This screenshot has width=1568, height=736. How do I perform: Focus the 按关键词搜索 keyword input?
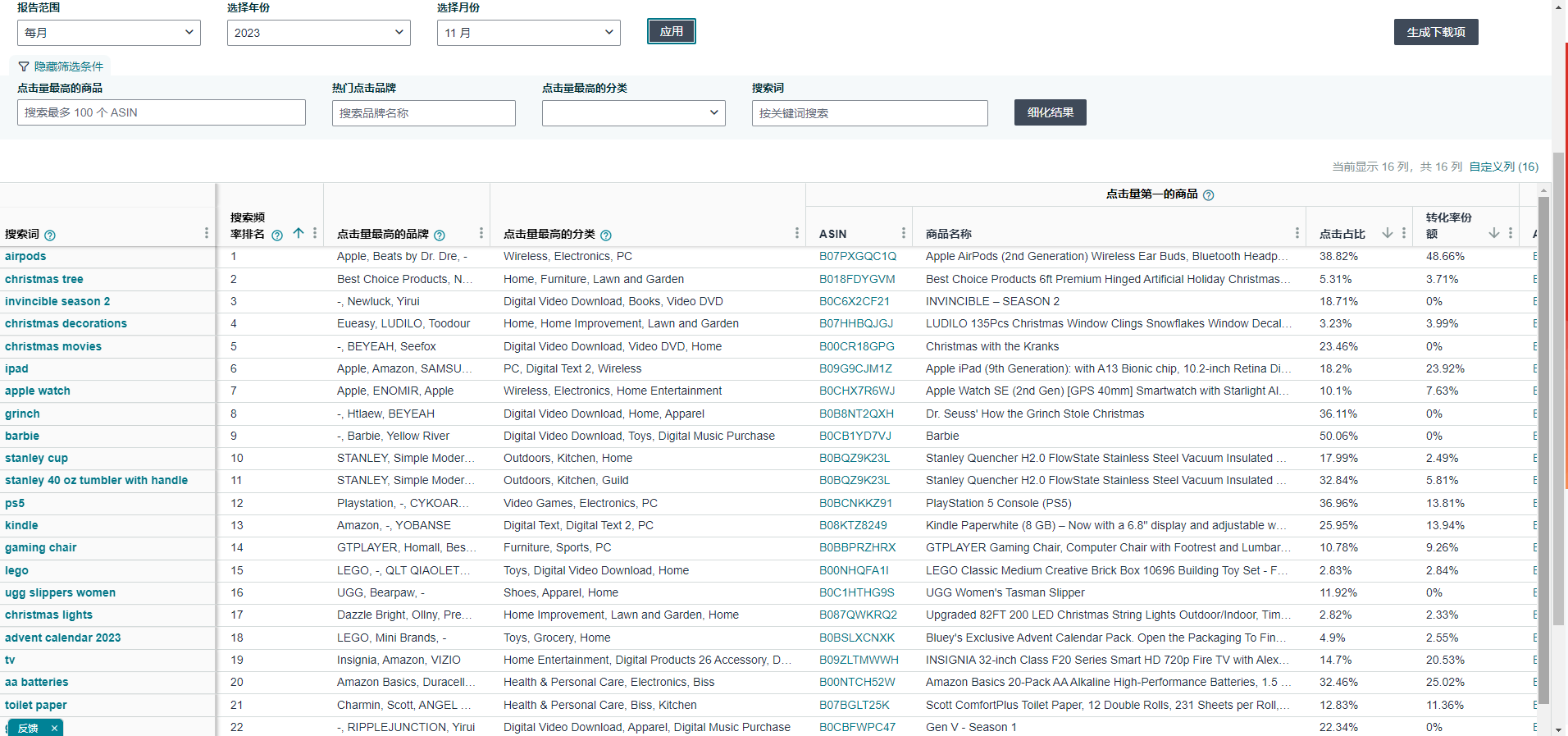click(870, 113)
